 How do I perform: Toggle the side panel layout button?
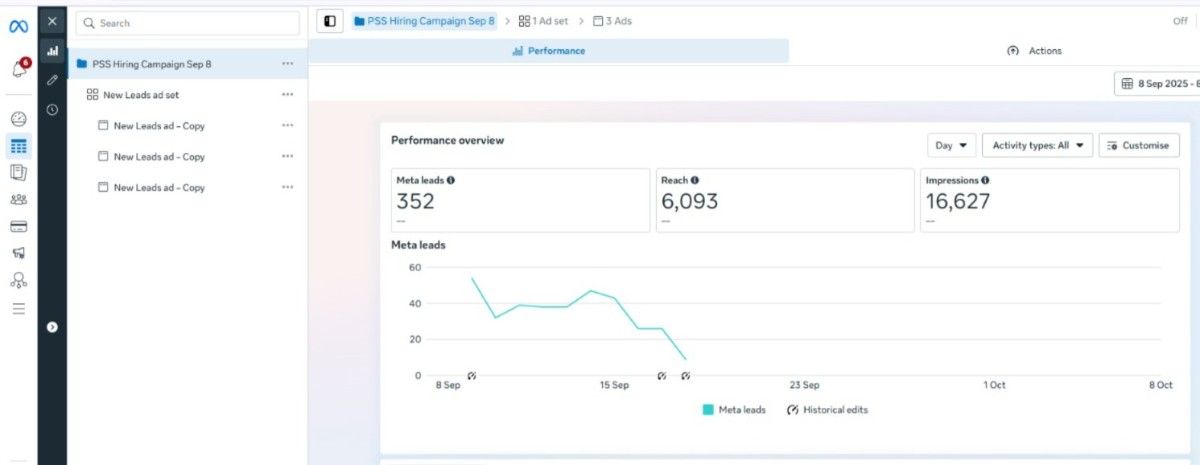click(330, 21)
